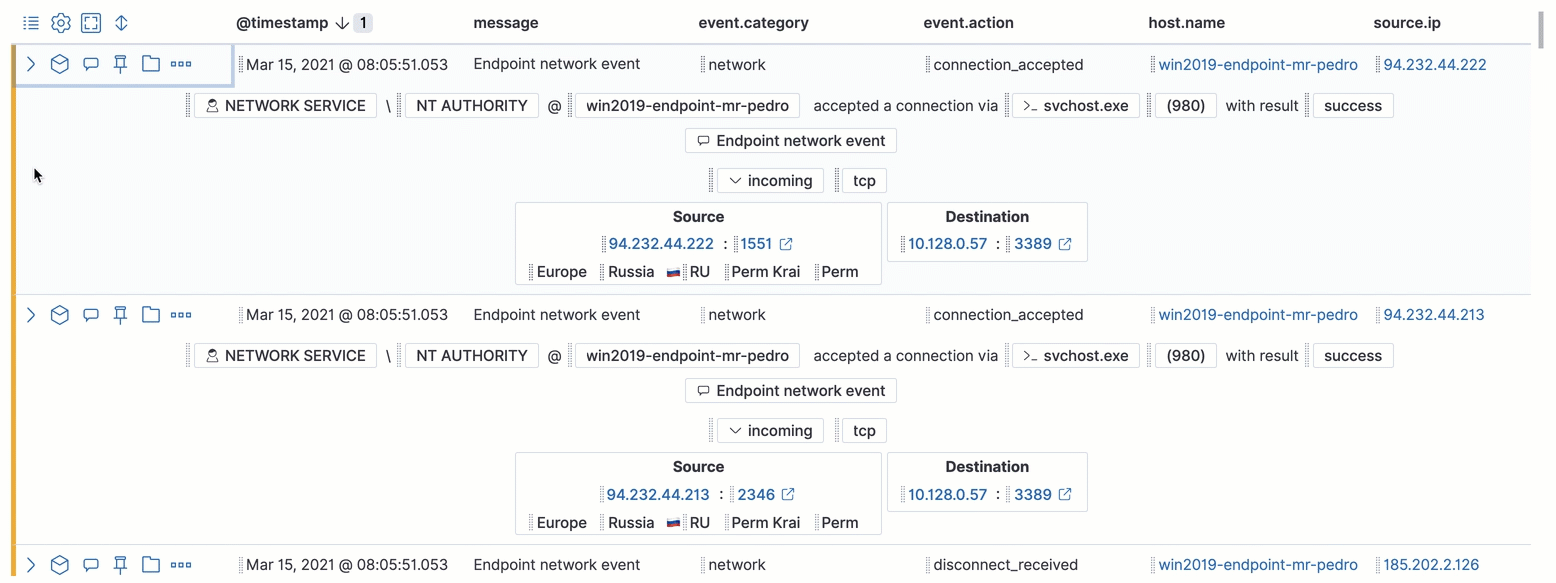Add a note using the speech bubble icon

pos(90,63)
